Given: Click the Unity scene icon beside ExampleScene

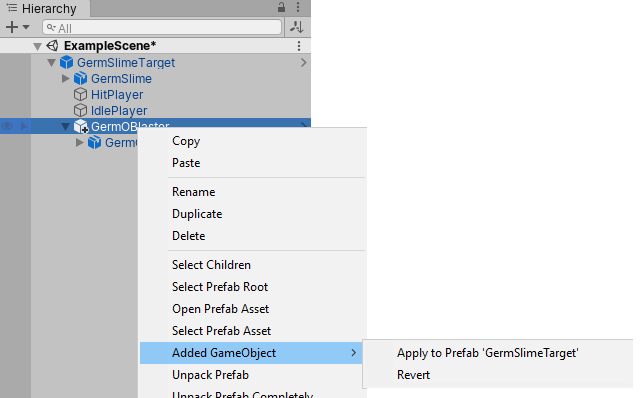Looking at the screenshot, I should 53,46.
